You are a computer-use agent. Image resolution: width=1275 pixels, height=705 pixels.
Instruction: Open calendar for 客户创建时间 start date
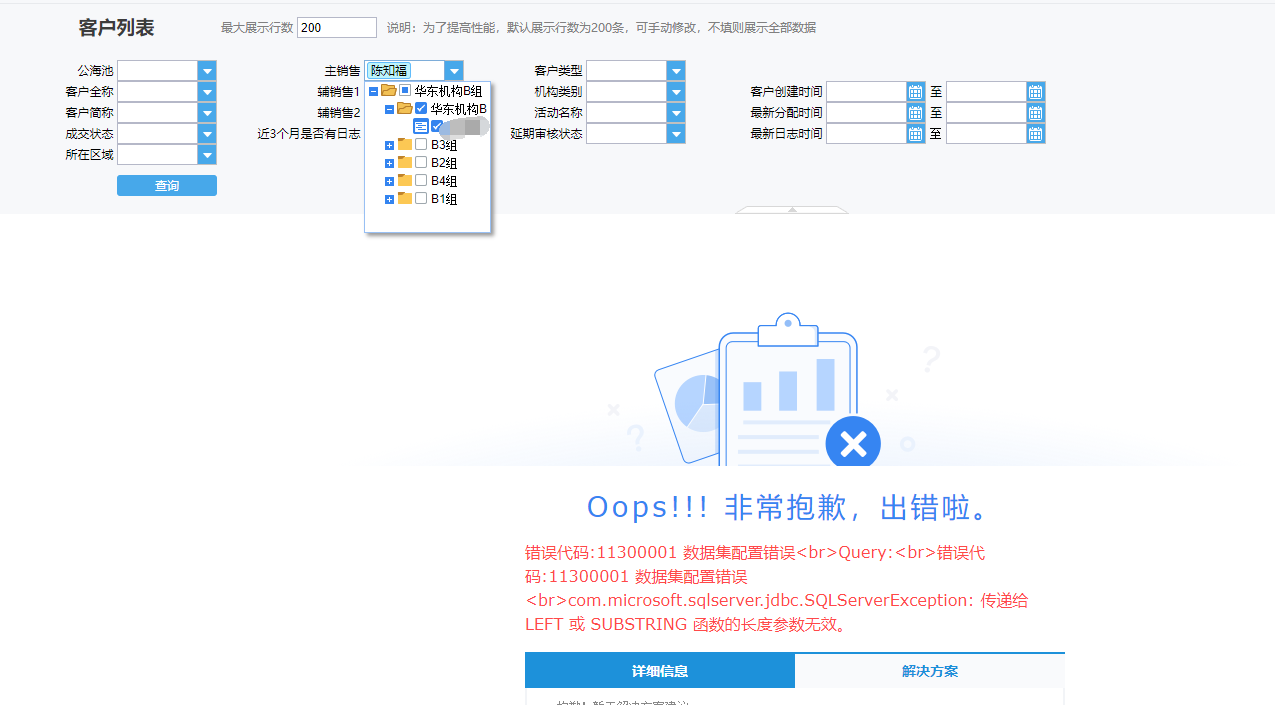tap(916, 92)
